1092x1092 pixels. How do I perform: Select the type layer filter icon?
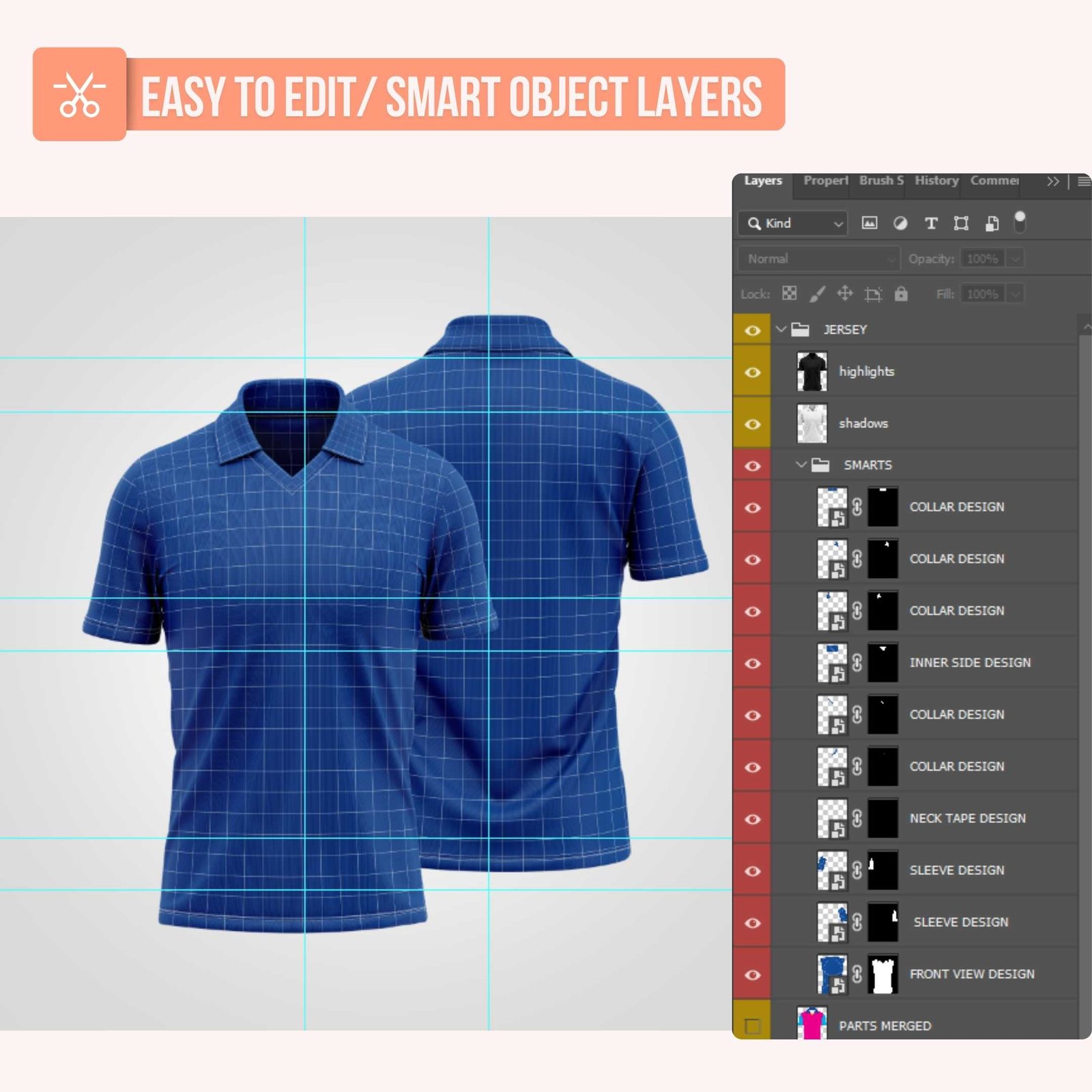pyautogui.click(x=930, y=223)
